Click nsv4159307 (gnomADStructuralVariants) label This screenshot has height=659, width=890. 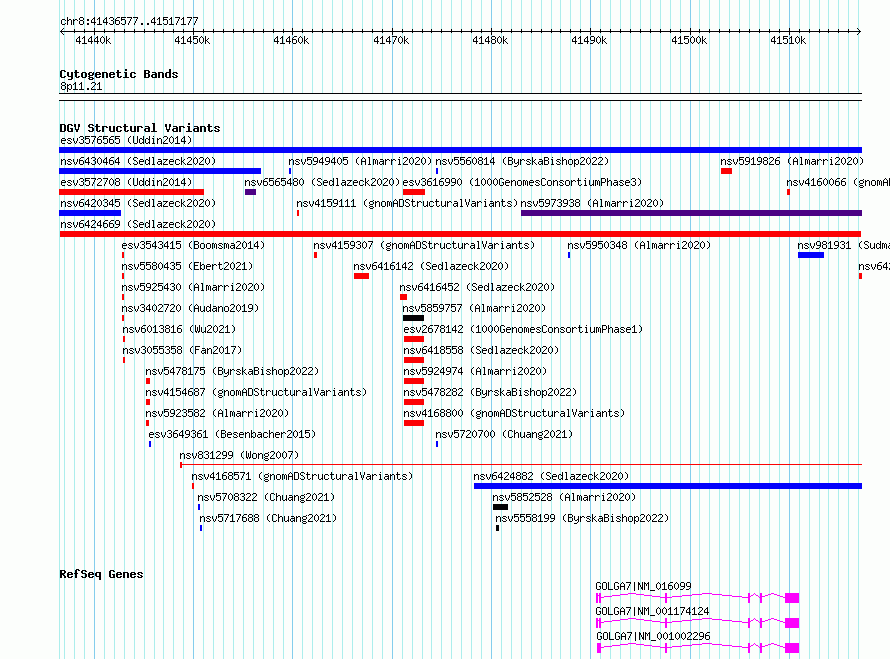424,245
